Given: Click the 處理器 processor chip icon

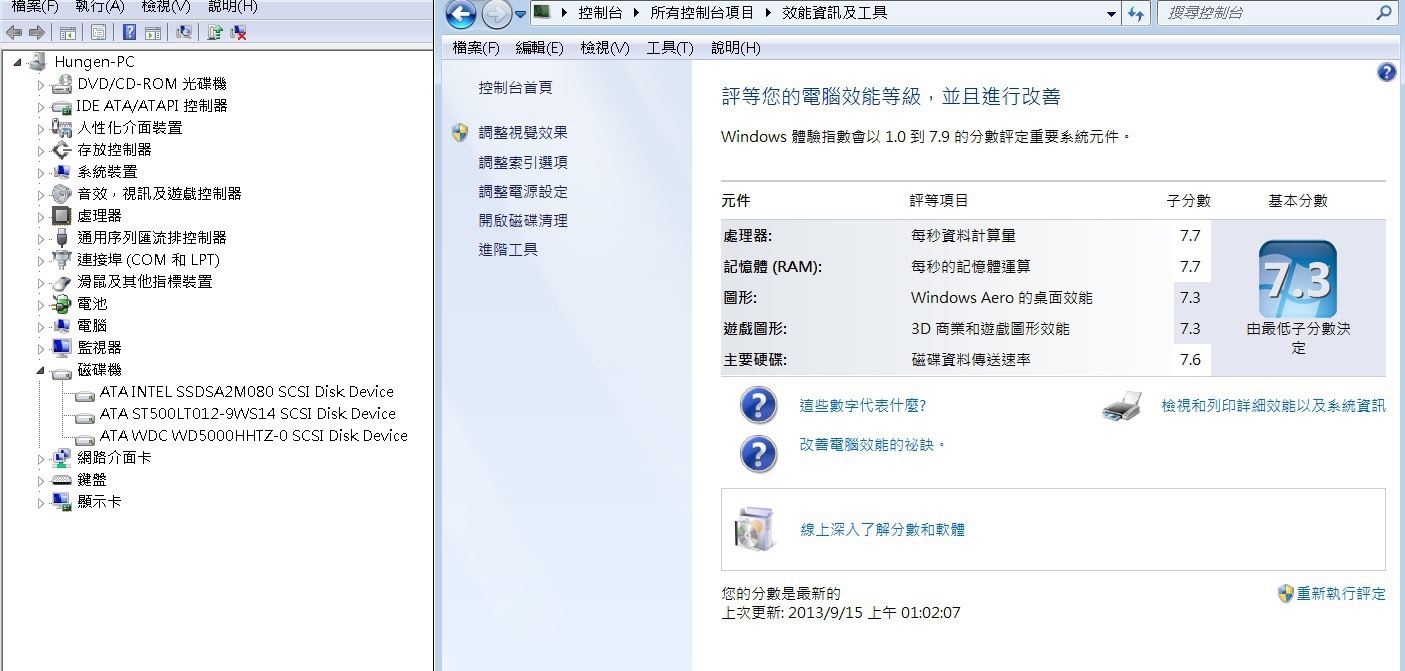Looking at the screenshot, I should pyautogui.click(x=62, y=216).
